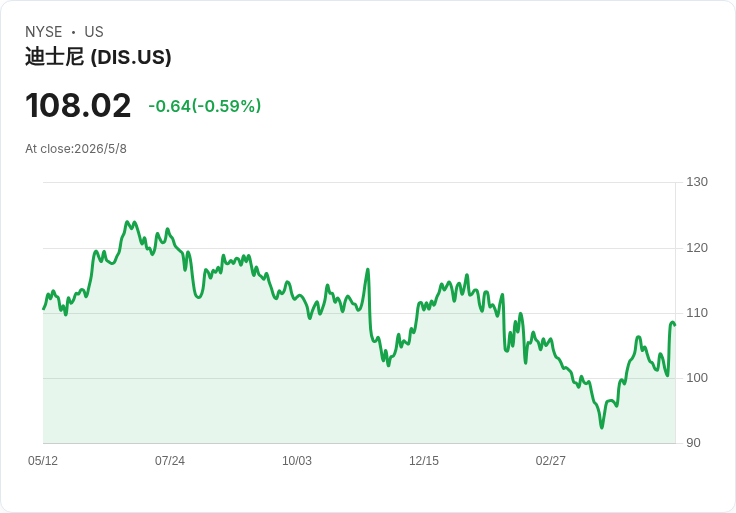Click the 02/27 date axis label
Viewport: 736px width, 513px height.
click(551, 461)
